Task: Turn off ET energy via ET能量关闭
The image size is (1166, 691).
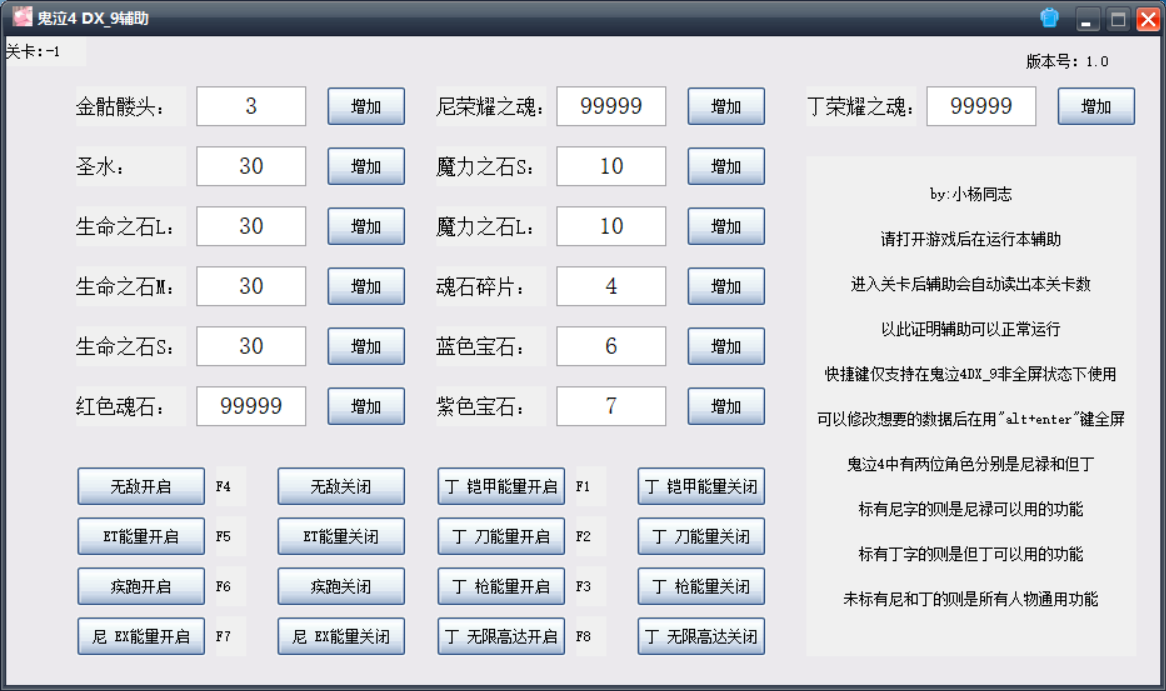Action: pos(341,536)
